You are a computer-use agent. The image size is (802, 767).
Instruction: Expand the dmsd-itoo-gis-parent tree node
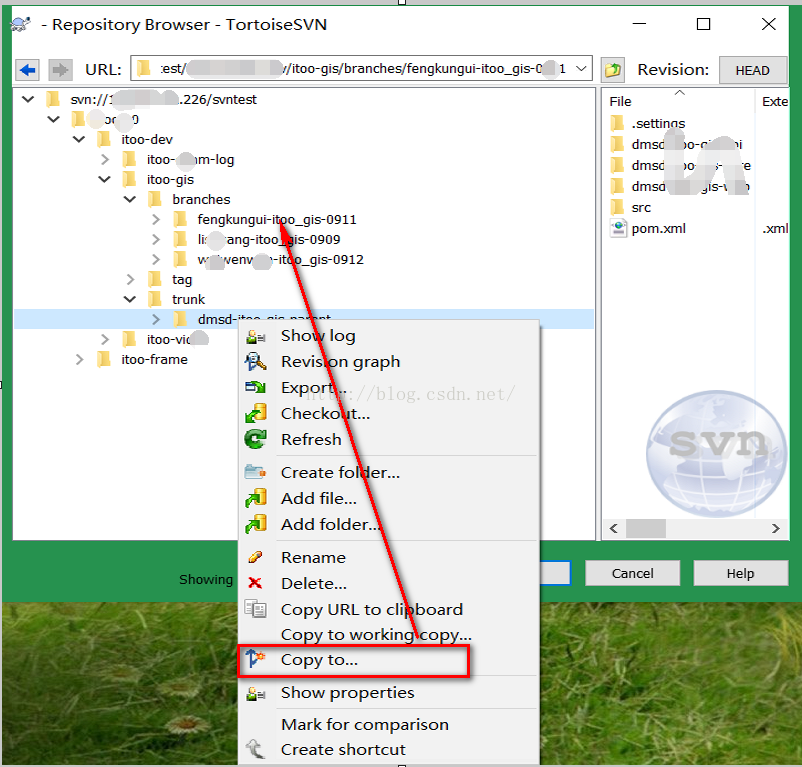tap(156, 319)
